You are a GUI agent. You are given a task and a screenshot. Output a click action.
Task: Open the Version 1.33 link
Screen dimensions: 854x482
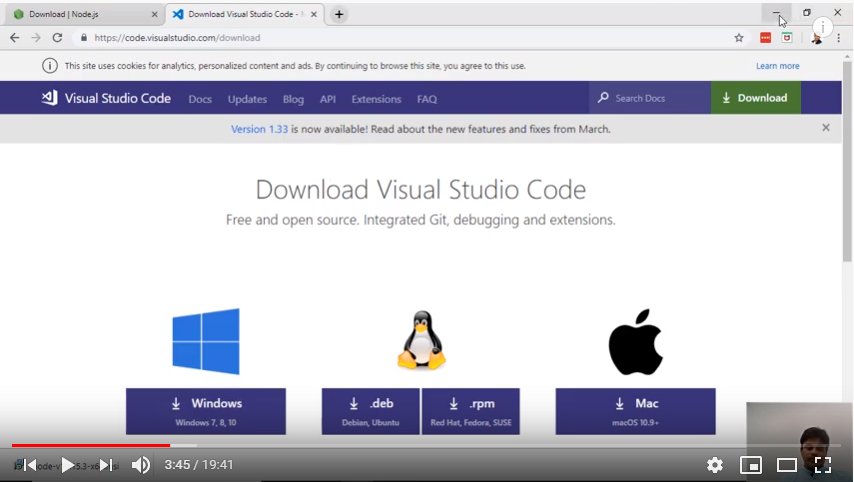coord(259,129)
